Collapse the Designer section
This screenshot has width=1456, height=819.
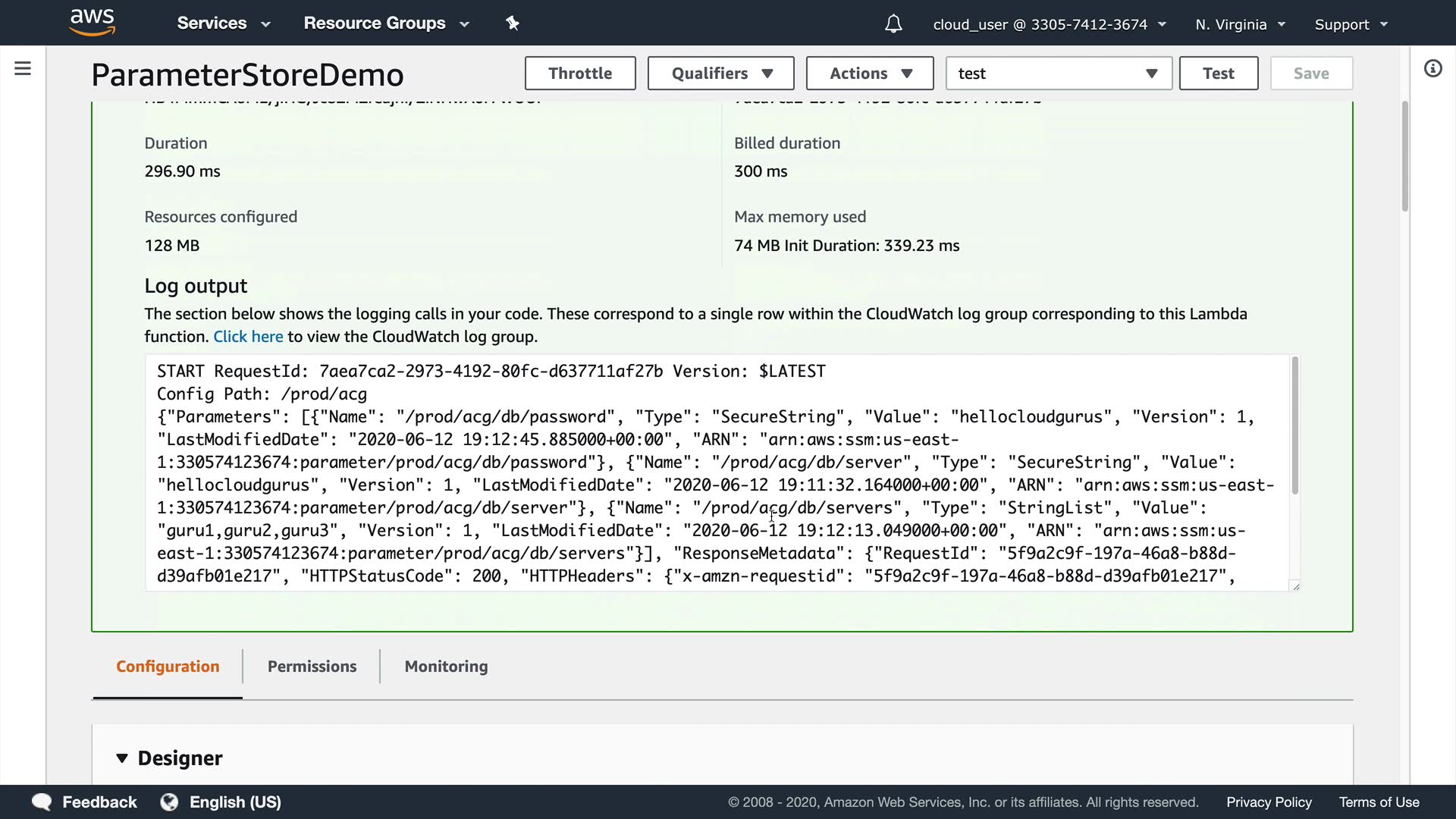122,758
